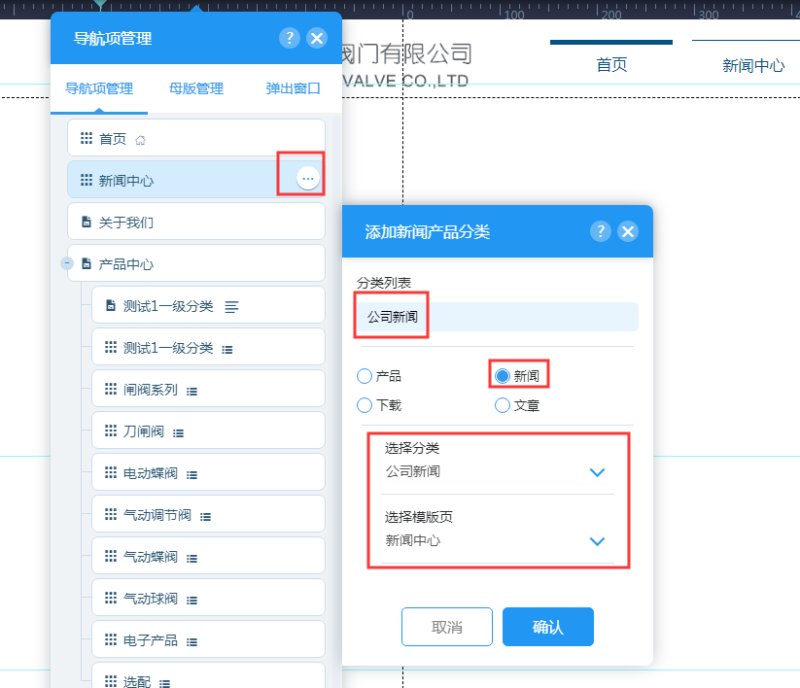
Task: Click the page icon of 关于我们 row
Action: (x=86, y=222)
